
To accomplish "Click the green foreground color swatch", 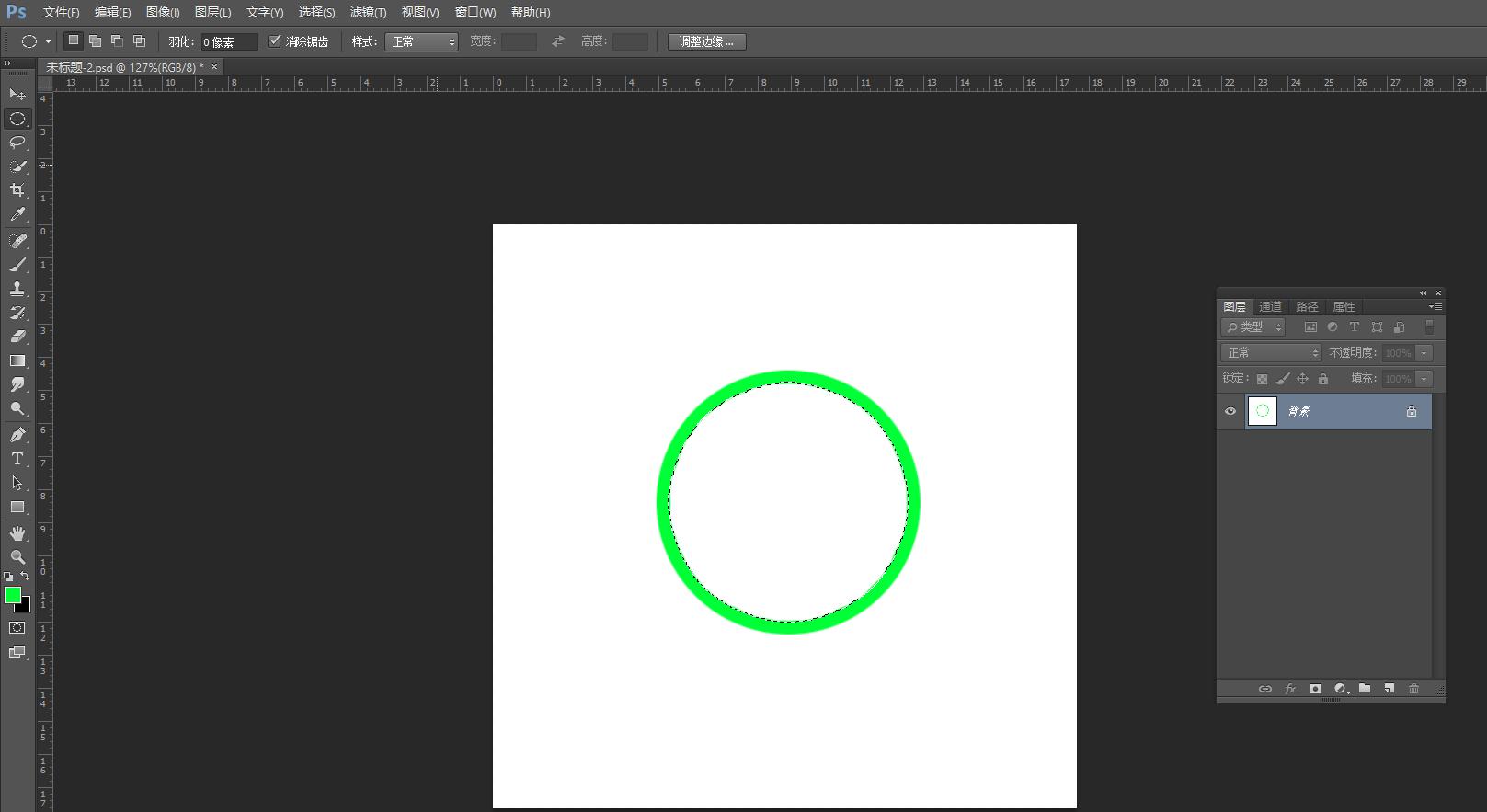I will coord(12,595).
